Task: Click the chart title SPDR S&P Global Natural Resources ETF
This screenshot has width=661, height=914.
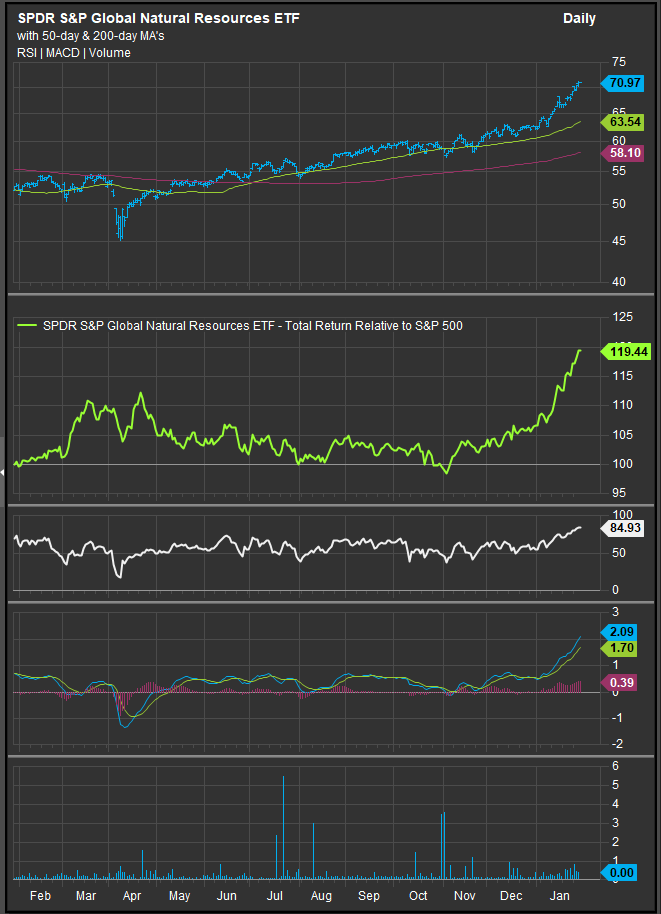Action: pyautogui.click(x=157, y=19)
